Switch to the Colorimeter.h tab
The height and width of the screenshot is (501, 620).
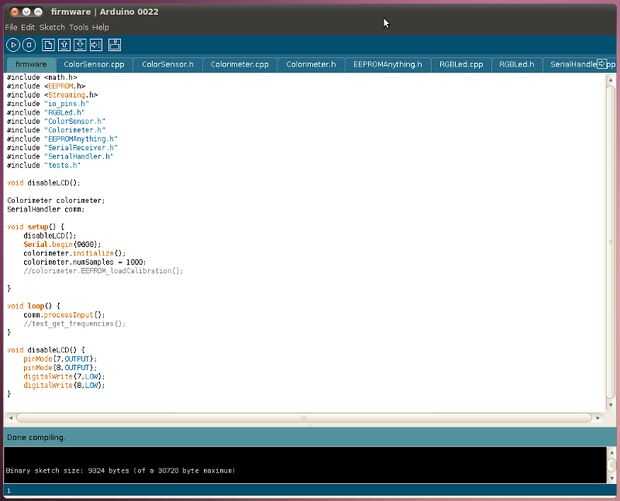coord(311,64)
